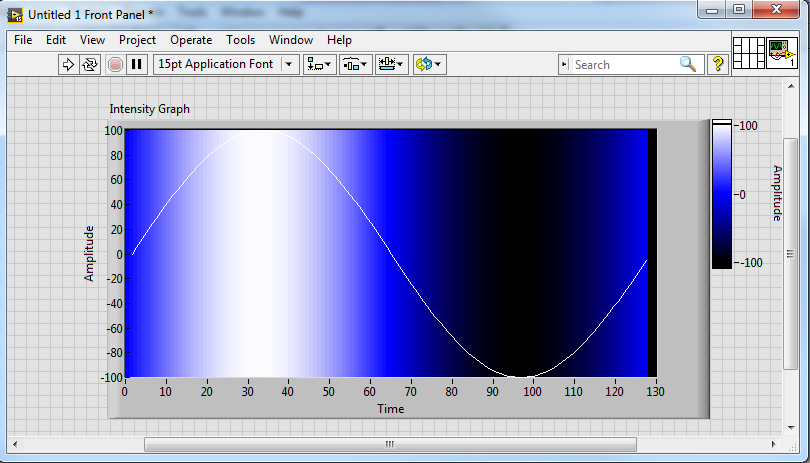Open the Tools menu

click(x=240, y=40)
